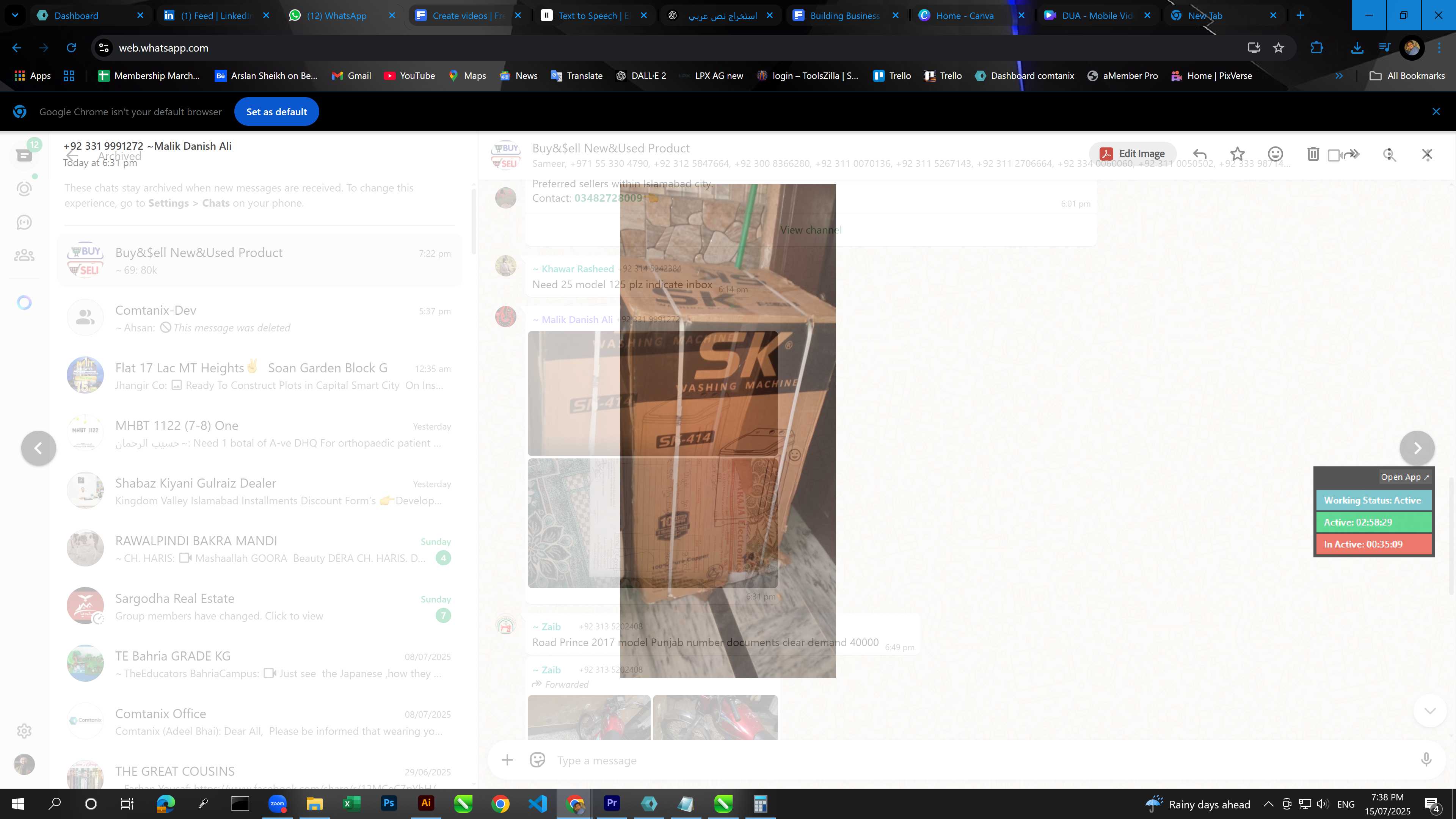The width and height of the screenshot is (1456, 819).
Task: Open the YouTube bookmark
Action: [x=409, y=76]
